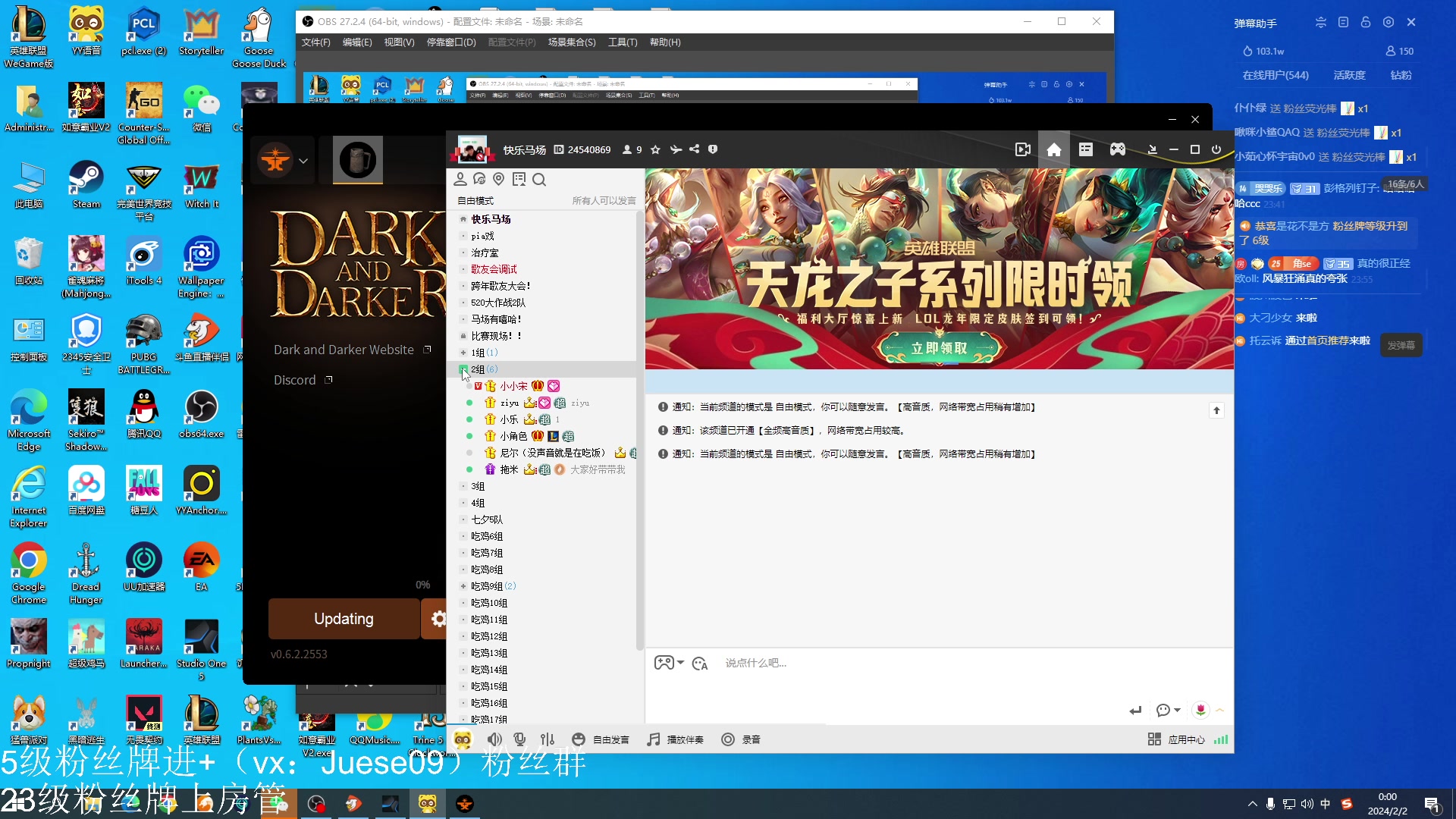This screenshot has height=819, width=1456.
Task: Expand the YY account dropdown arrow
Action: click(x=302, y=160)
